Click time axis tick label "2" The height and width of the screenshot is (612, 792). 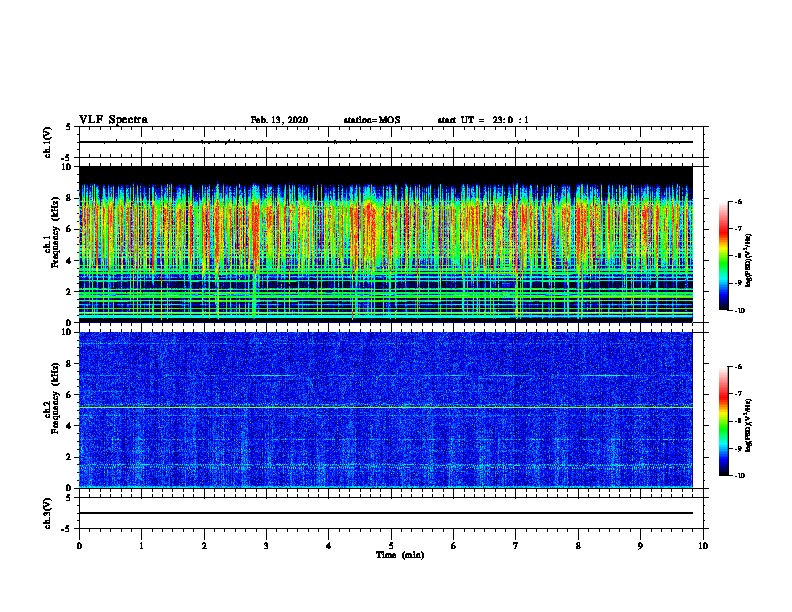[x=204, y=546]
